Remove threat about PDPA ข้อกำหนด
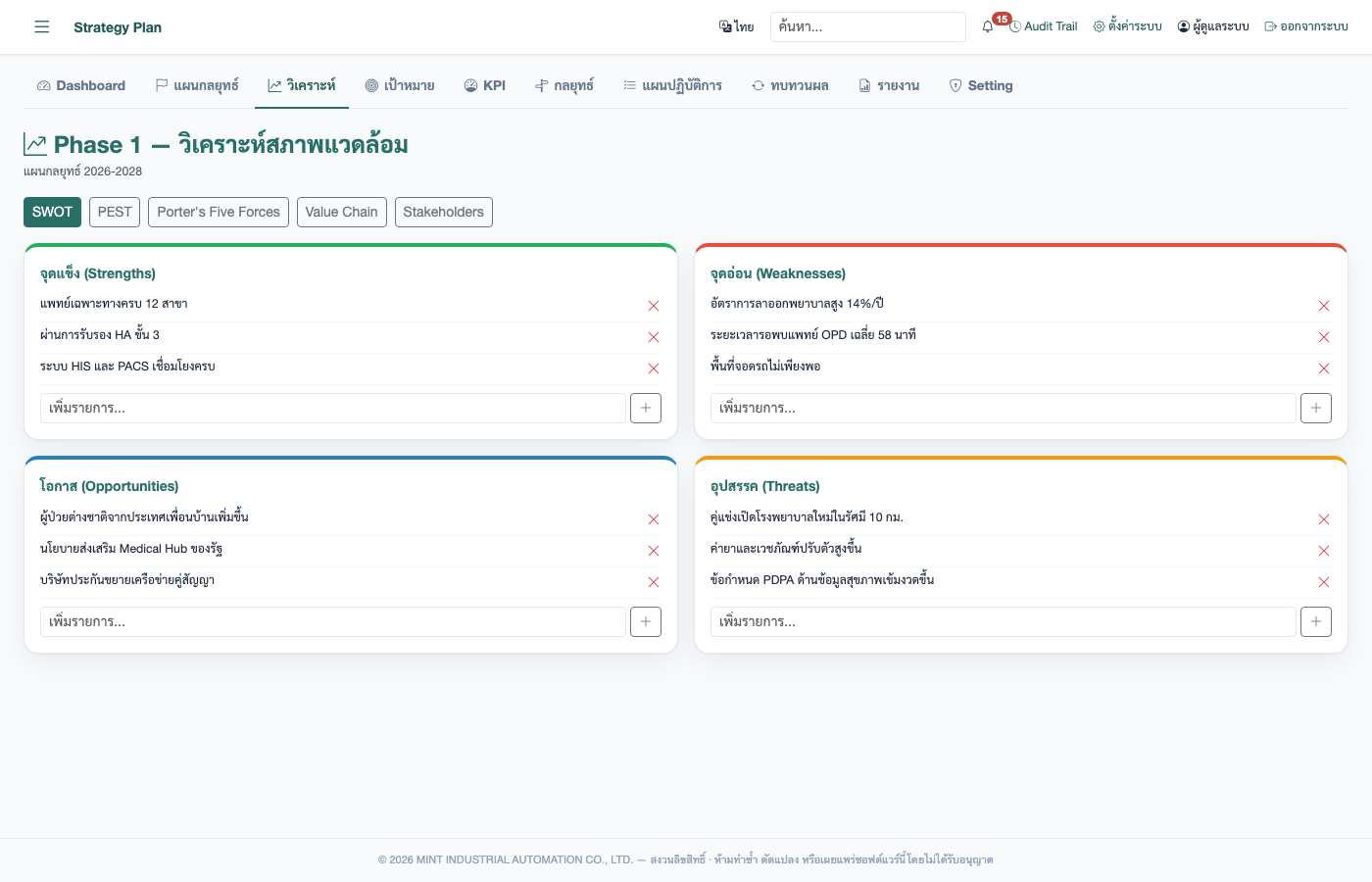Screen dimensions: 1372x882 [1324, 582]
